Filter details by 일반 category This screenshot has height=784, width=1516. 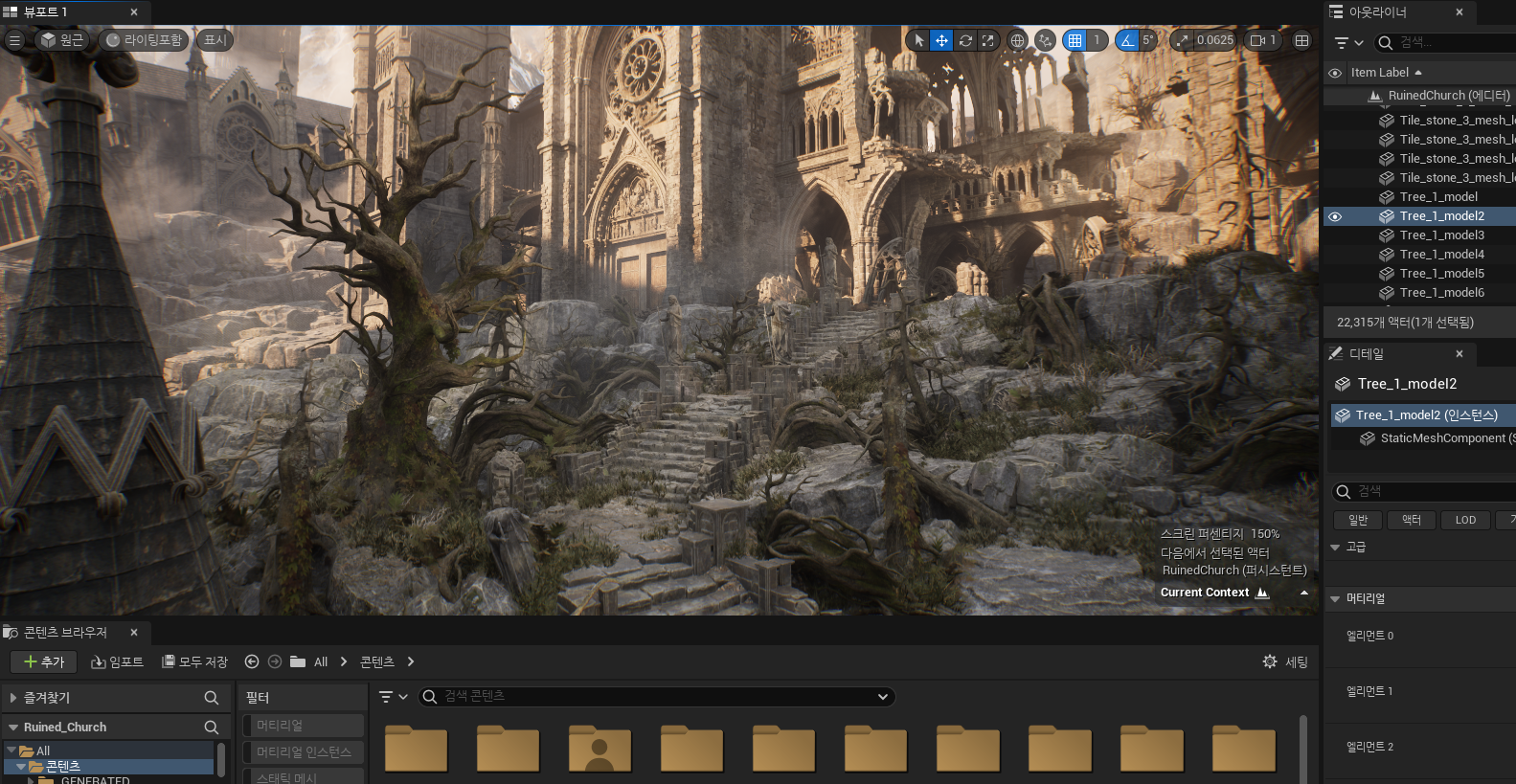click(1358, 520)
